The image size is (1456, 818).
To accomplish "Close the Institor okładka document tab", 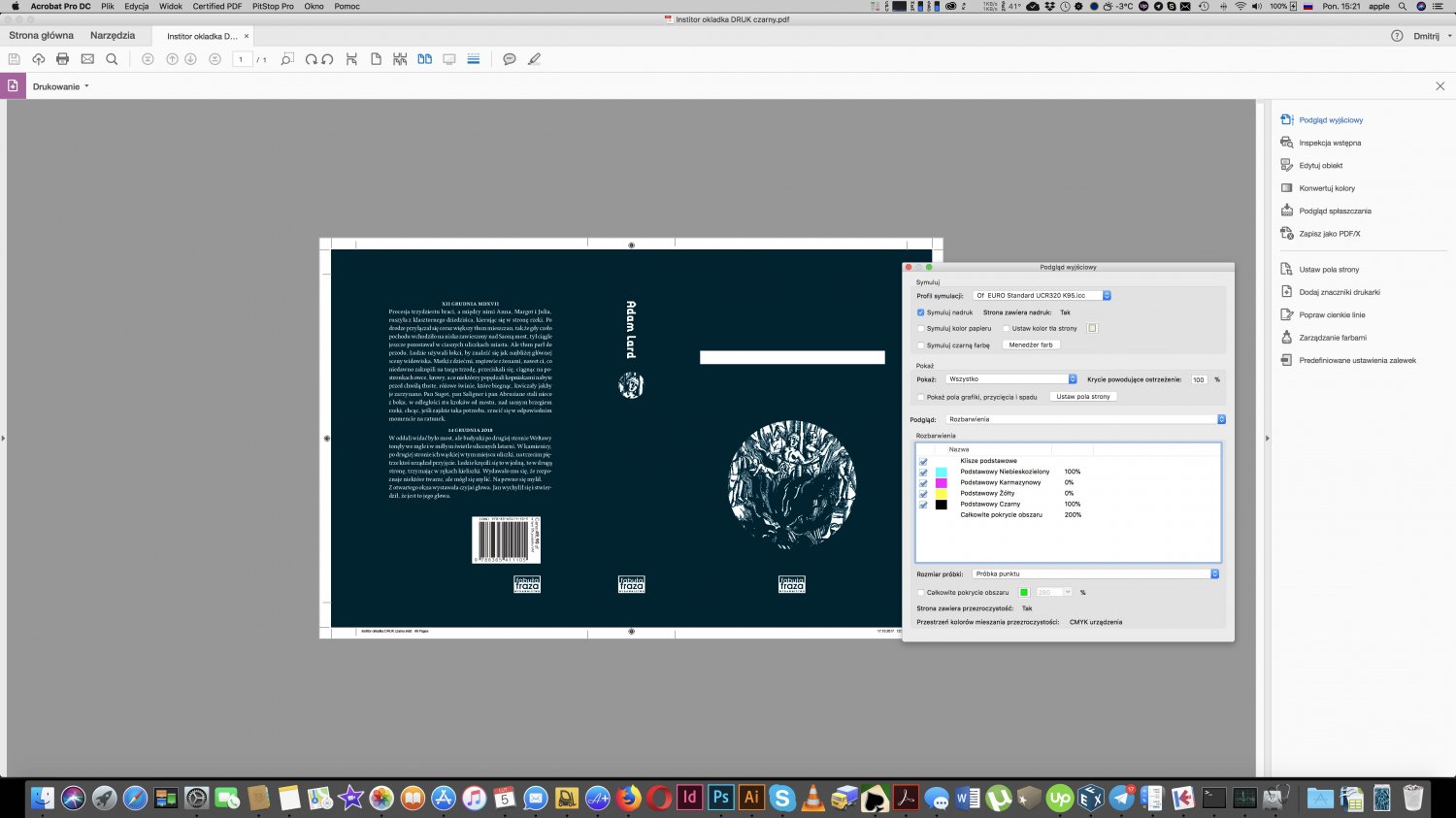I will pos(247,36).
